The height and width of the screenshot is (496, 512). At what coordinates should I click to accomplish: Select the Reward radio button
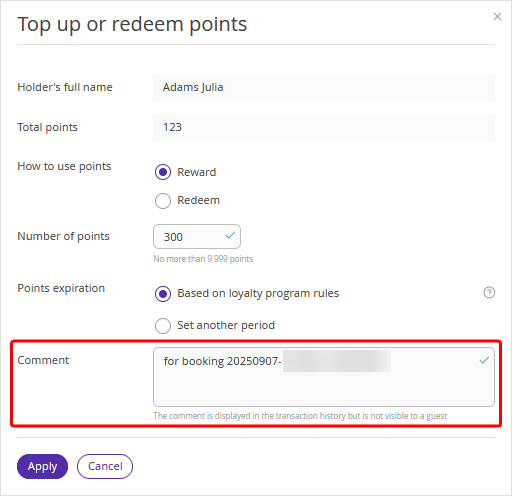click(163, 172)
